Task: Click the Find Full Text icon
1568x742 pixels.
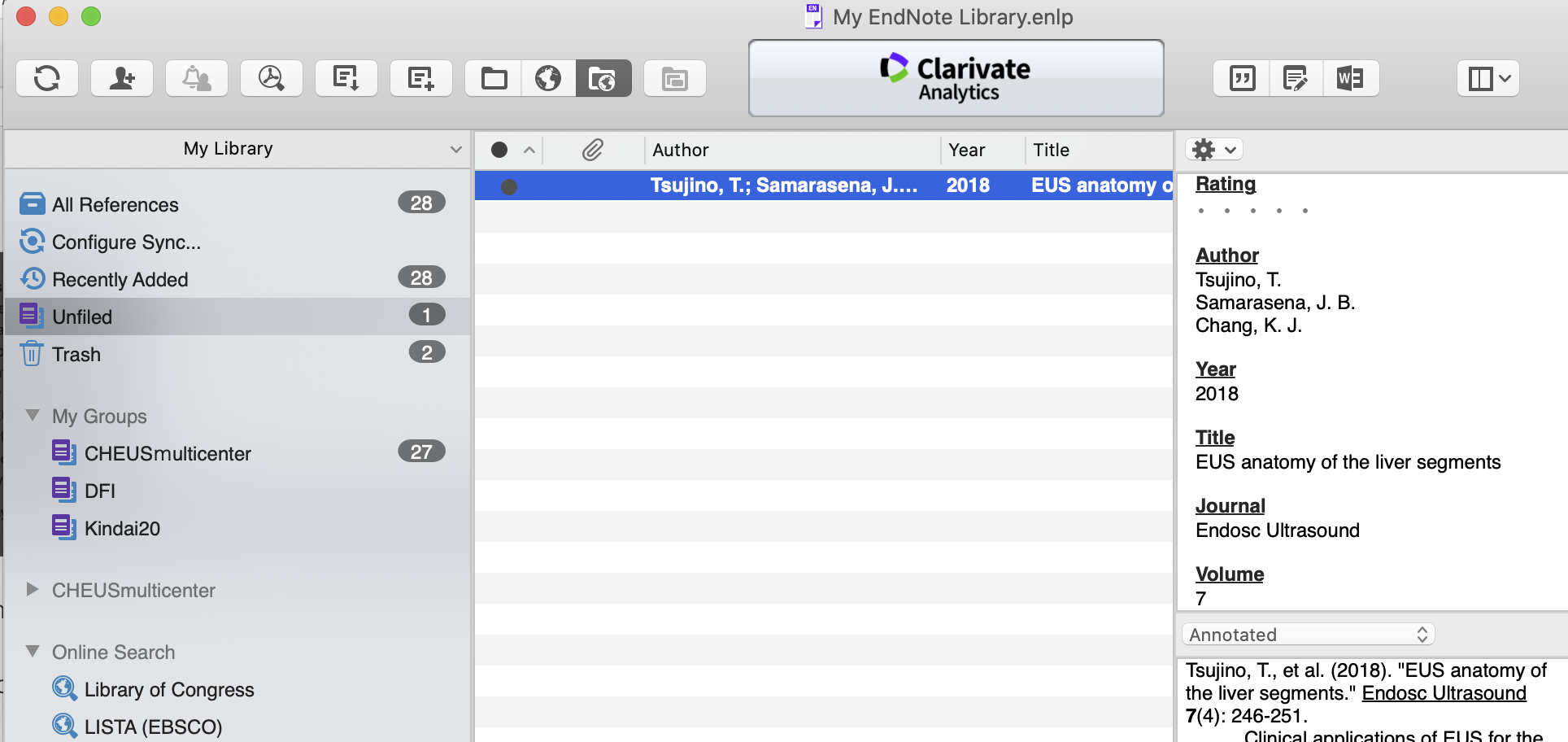Action: 272,78
